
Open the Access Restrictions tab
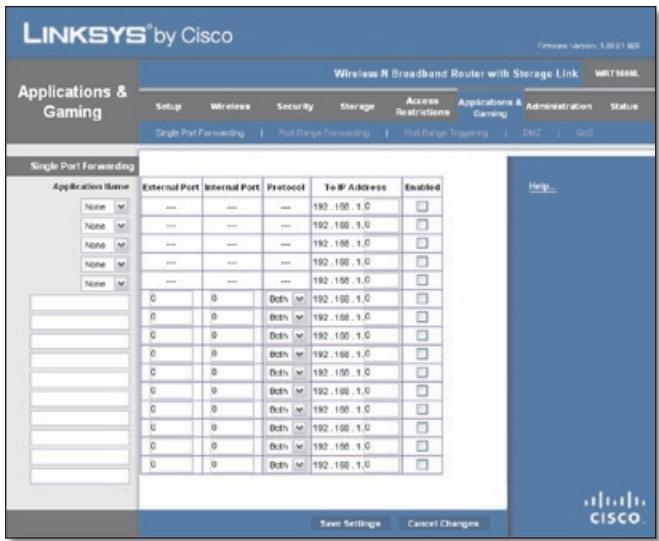pos(422,106)
